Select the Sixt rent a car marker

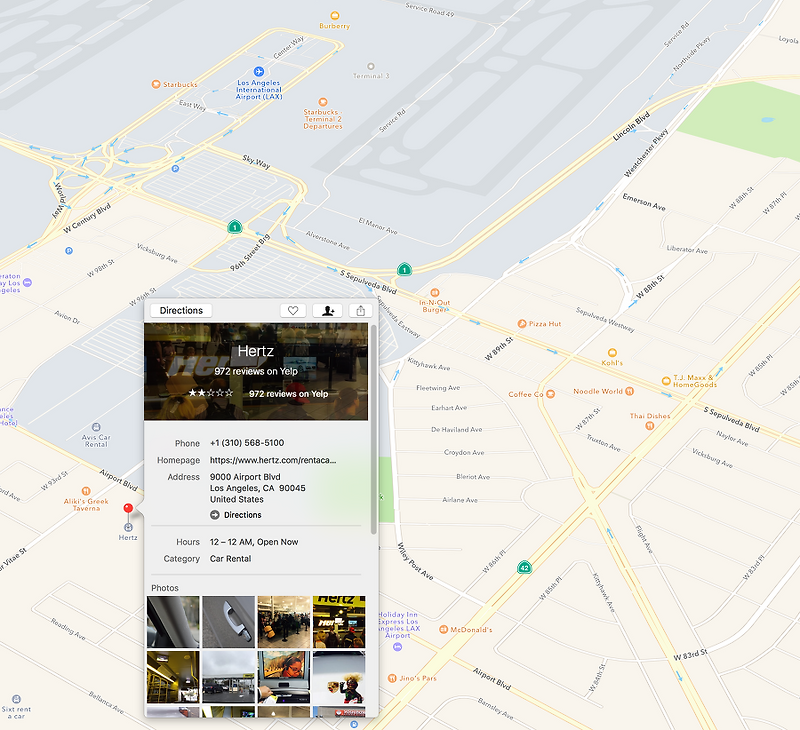click(x=16, y=699)
